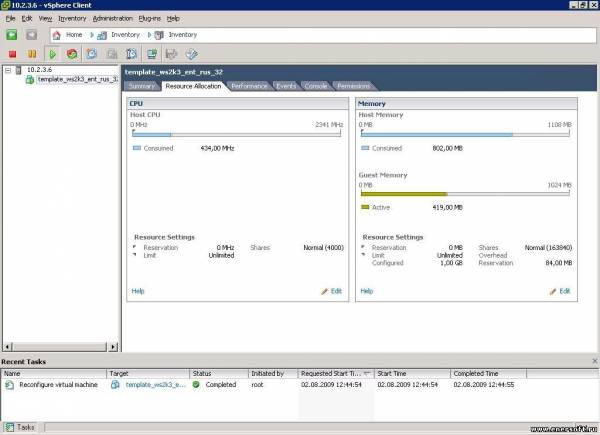
Task: Open template_ws2k3 target link in Recent Tasks
Action: (x=156, y=384)
